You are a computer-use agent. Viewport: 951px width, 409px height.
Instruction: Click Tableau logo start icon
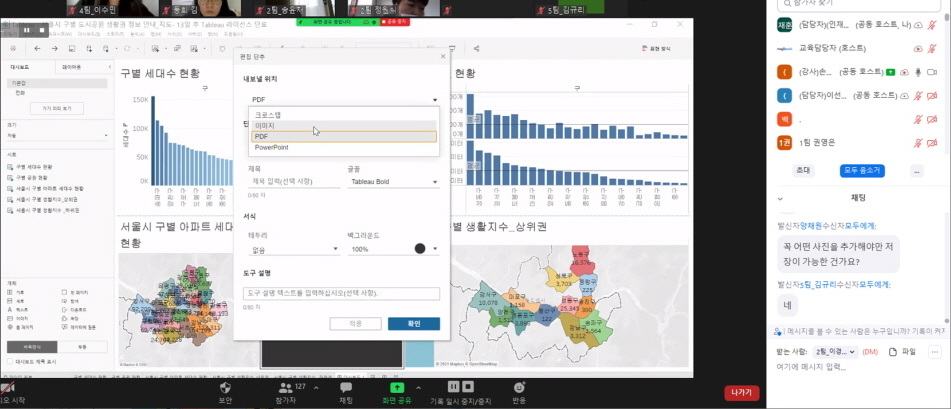(13, 49)
